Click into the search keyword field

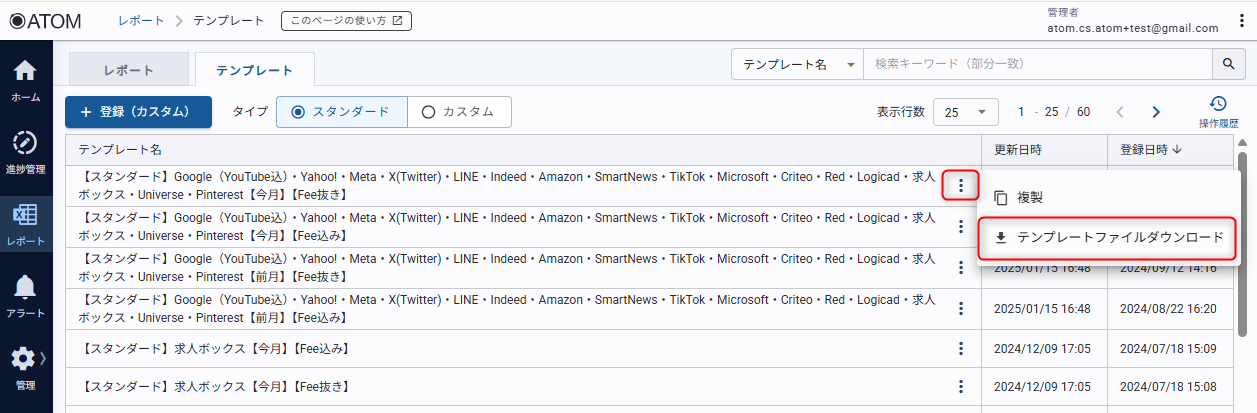click(x=1037, y=64)
